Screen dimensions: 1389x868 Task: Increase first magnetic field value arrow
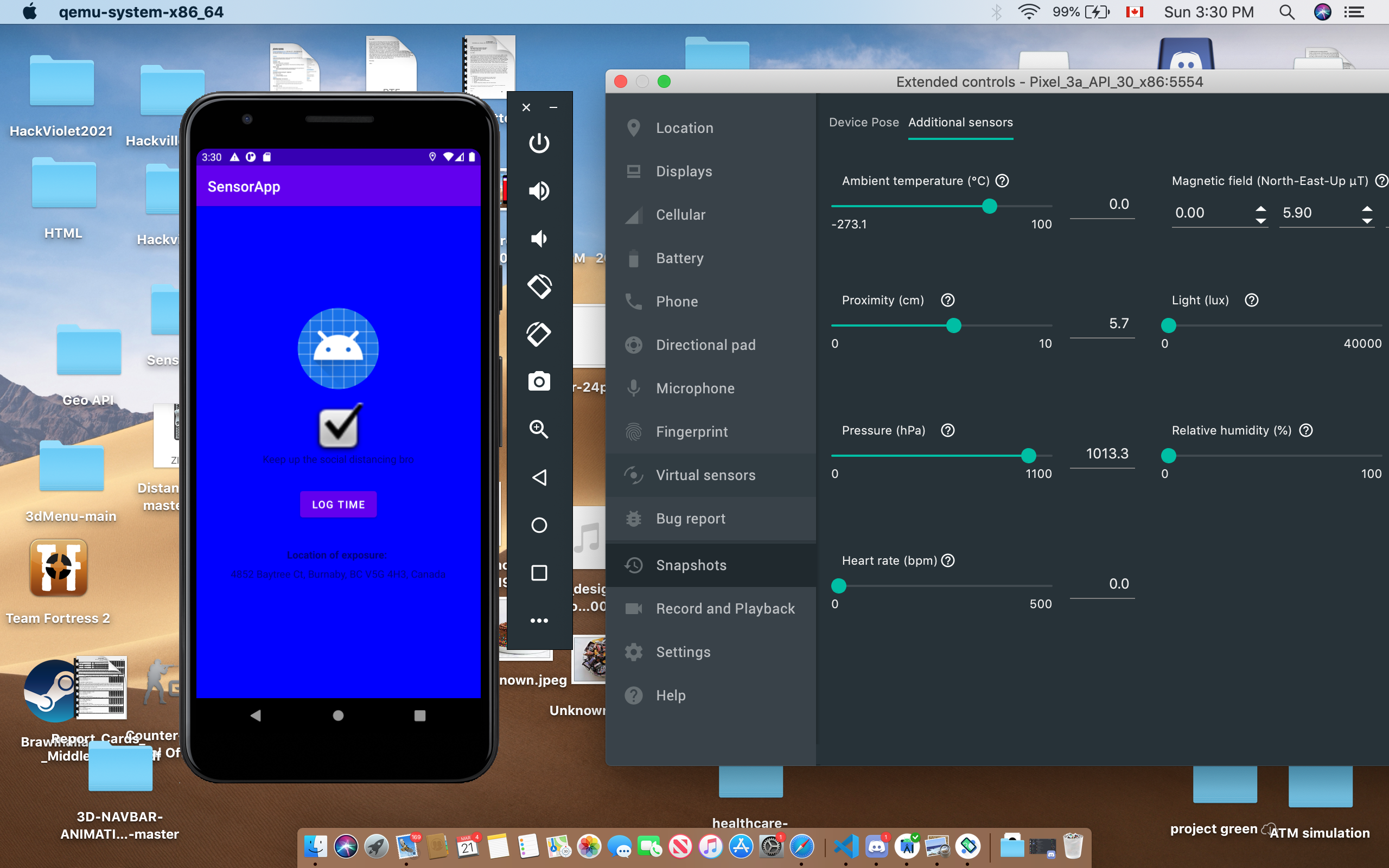click(1260, 208)
